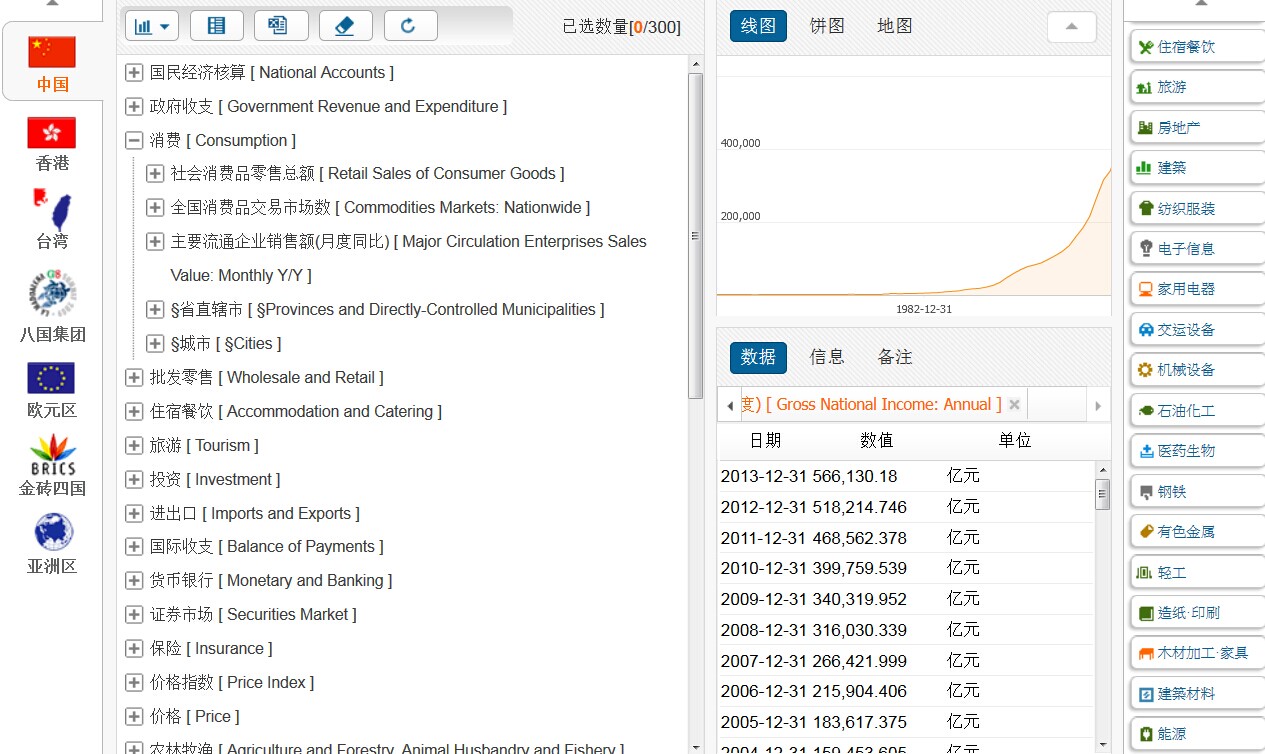Open the chart type dropdown button
This screenshot has width=1265, height=754.
[x=152, y=26]
